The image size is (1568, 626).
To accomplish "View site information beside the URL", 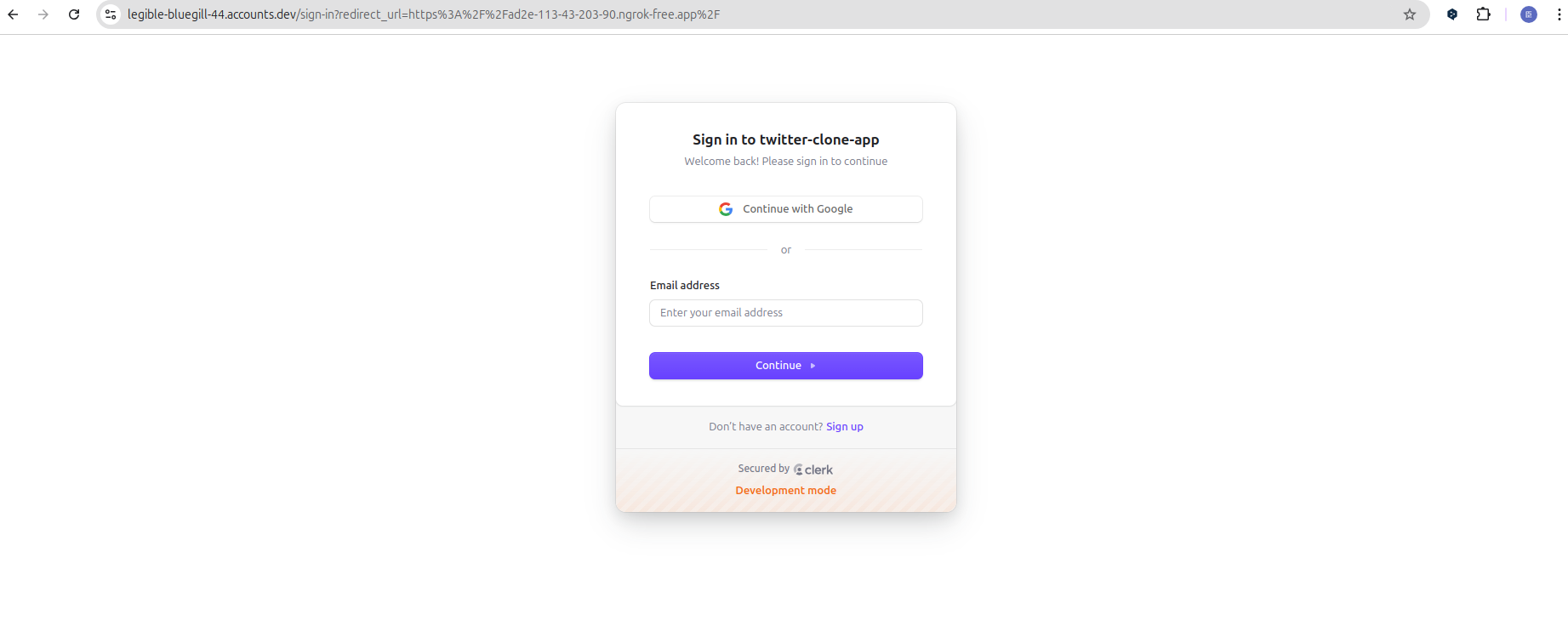I will click(111, 14).
